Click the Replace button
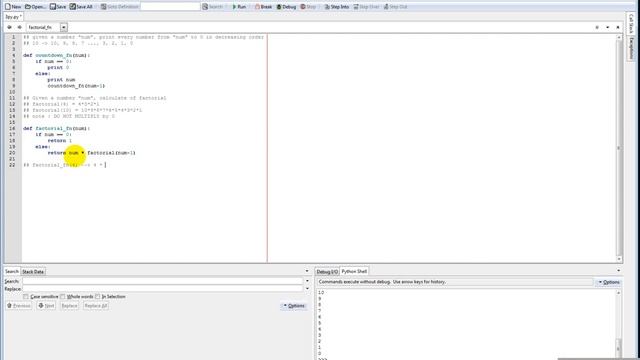Viewport: 640px width, 360px height. tap(69, 306)
